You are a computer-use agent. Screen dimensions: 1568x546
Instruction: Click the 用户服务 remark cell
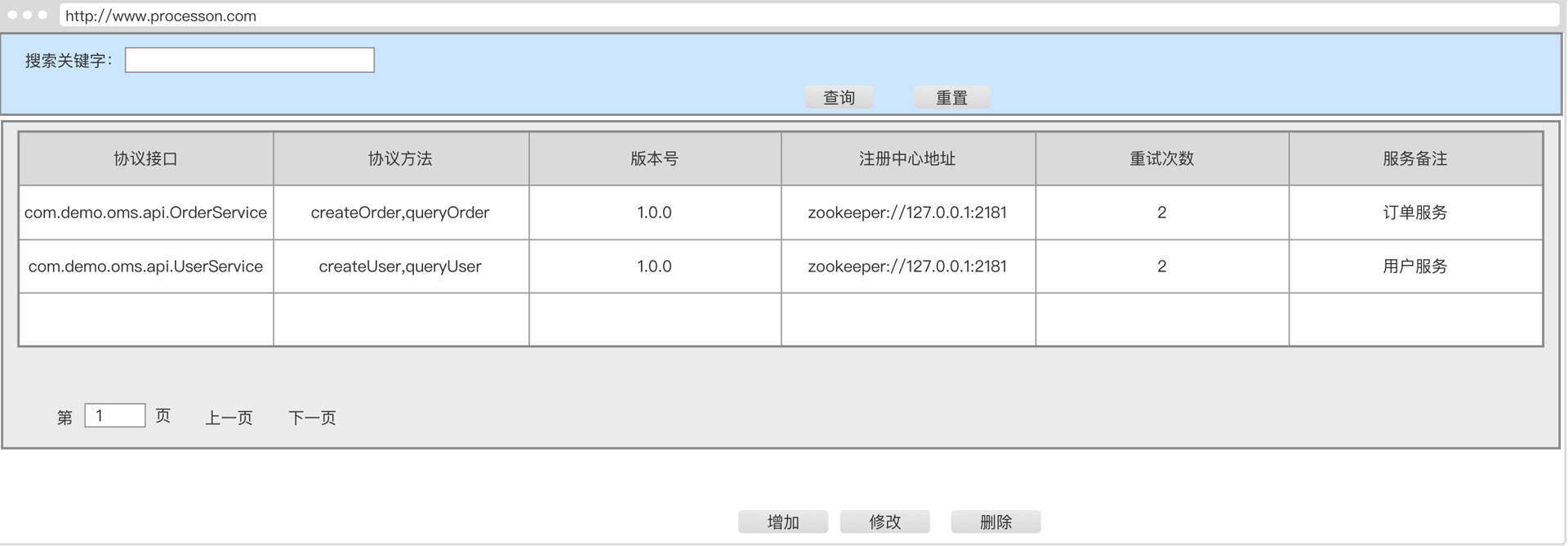tap(1414, 266)
